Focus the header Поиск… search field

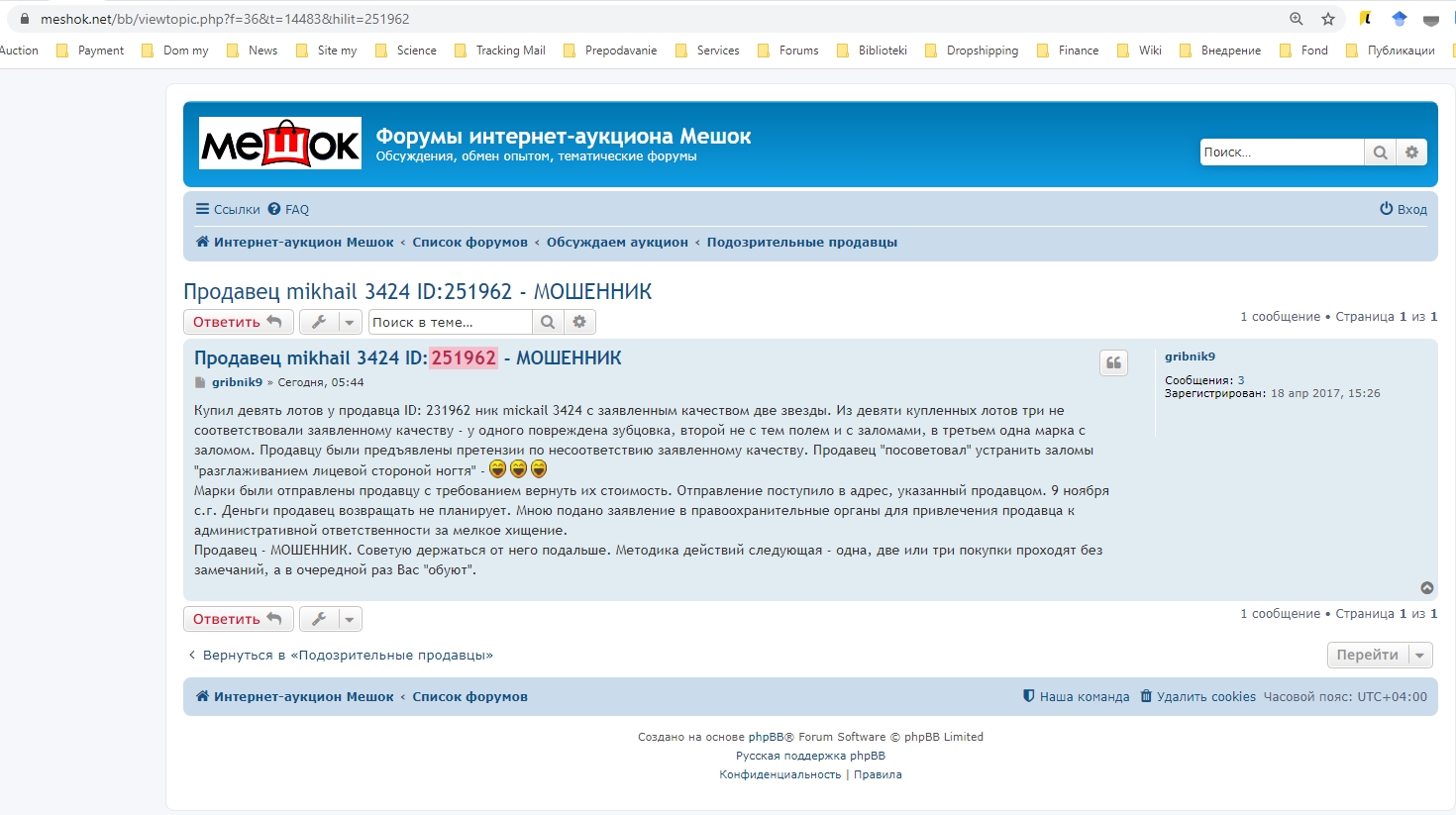point(1282,153)
